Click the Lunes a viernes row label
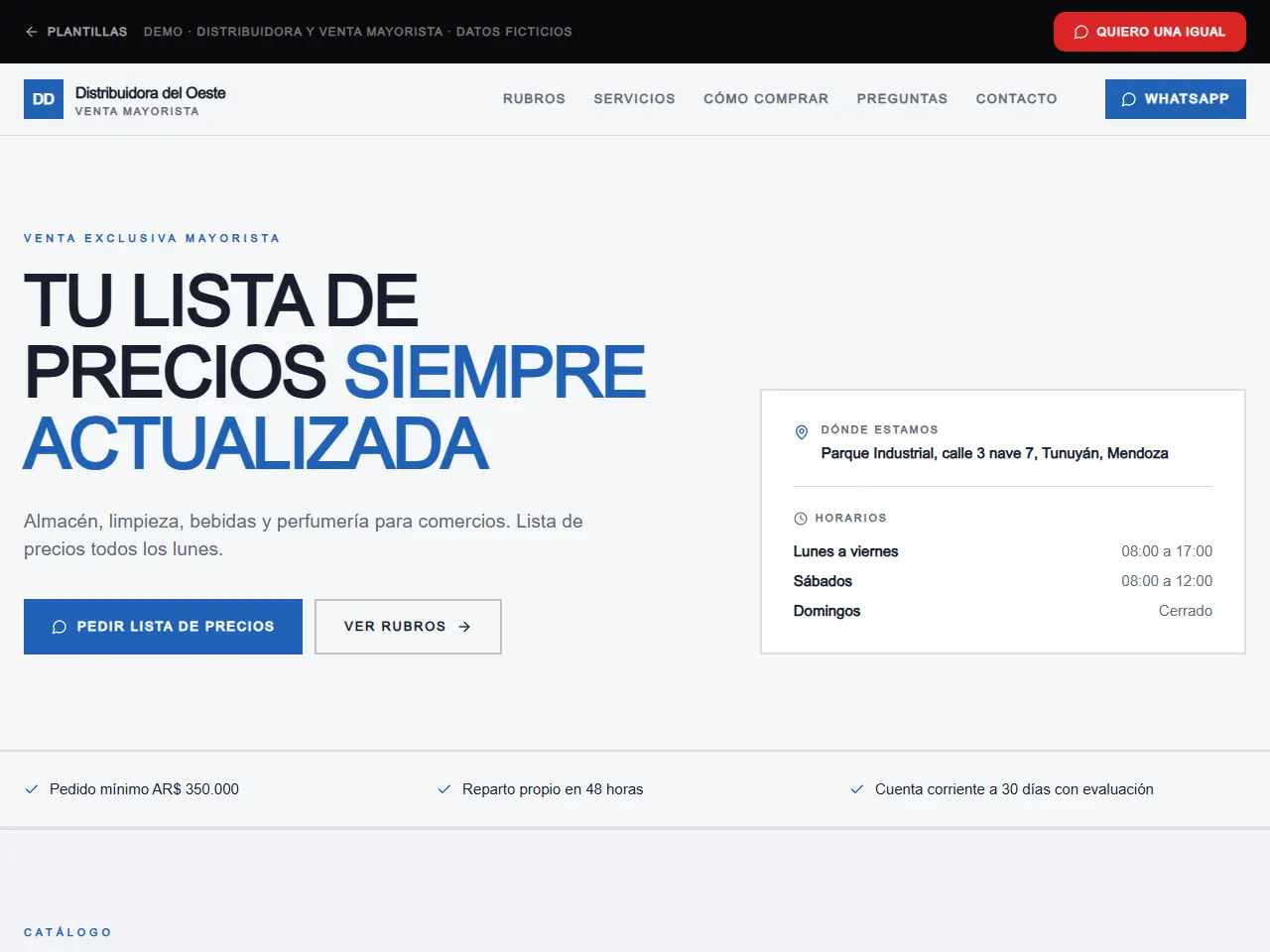This screenshot has height=952, width=1270. tap(845, 551)
